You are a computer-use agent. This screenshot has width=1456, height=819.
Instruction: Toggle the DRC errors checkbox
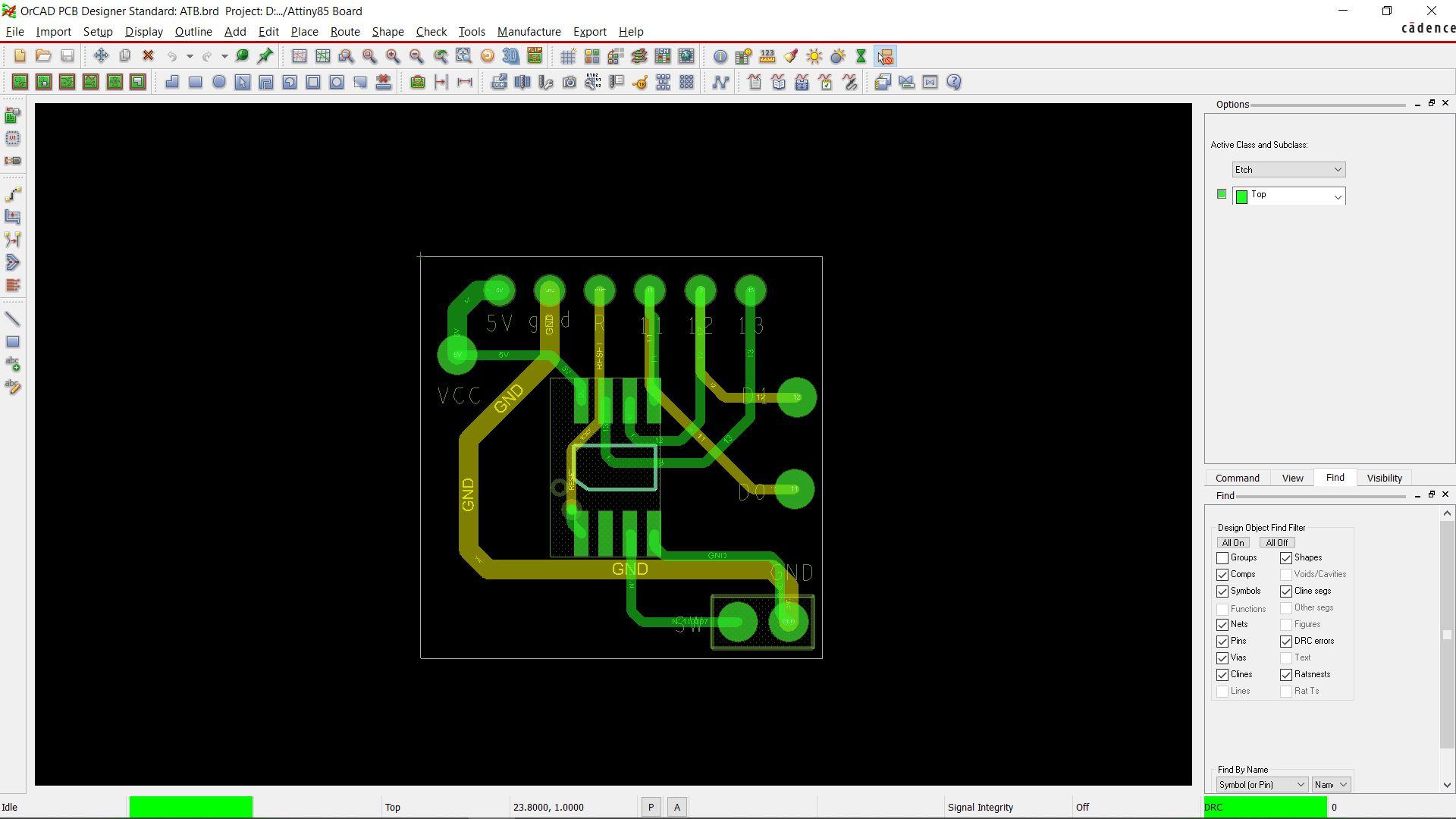[1286, 642]
